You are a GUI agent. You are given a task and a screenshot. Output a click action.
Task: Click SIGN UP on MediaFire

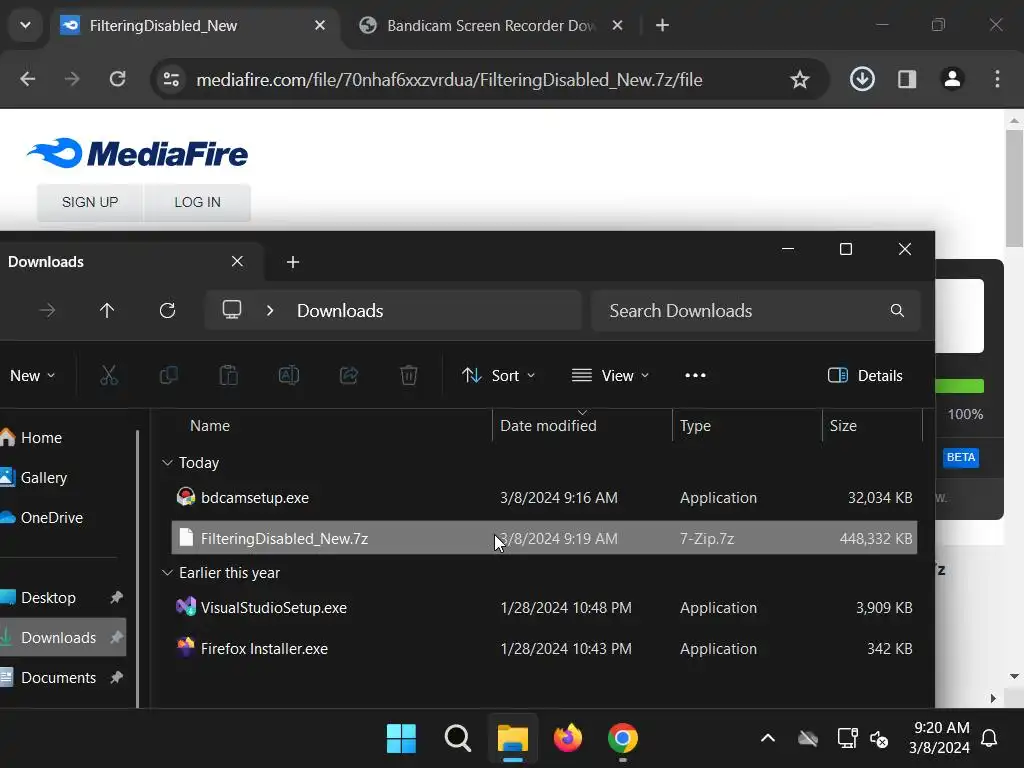tap(90, 202)
